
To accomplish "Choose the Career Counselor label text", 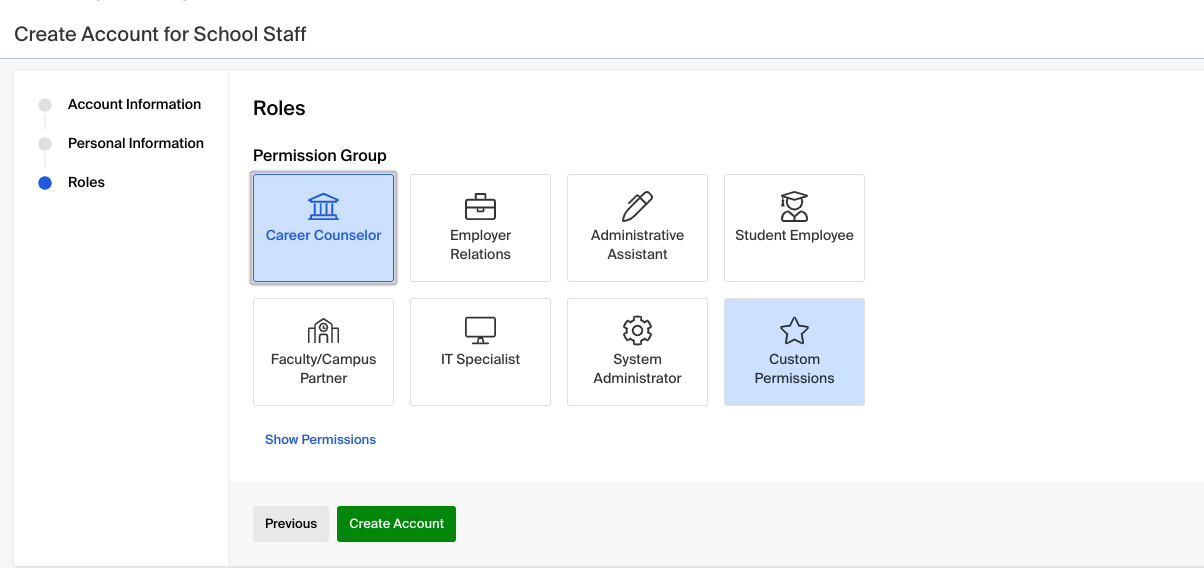I will click(x=323, y=236).
